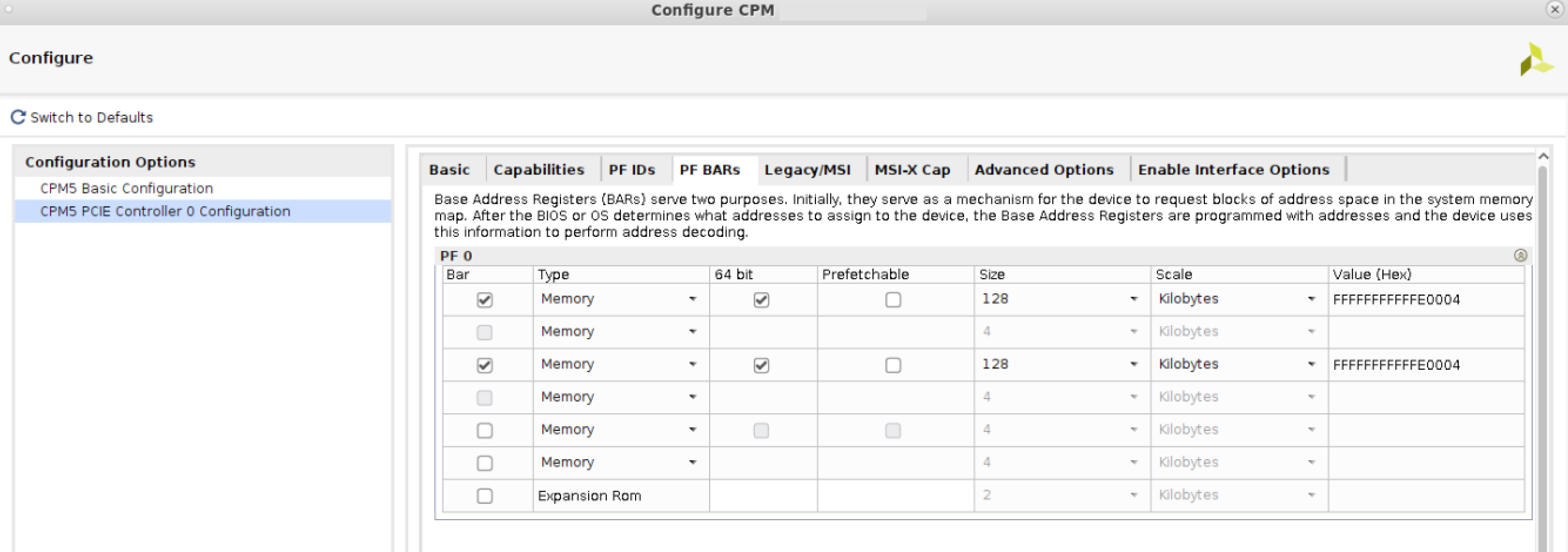Enable the Expansion Rom checkbox
This screenshot has width=1568, height=552.
point(485,496)
